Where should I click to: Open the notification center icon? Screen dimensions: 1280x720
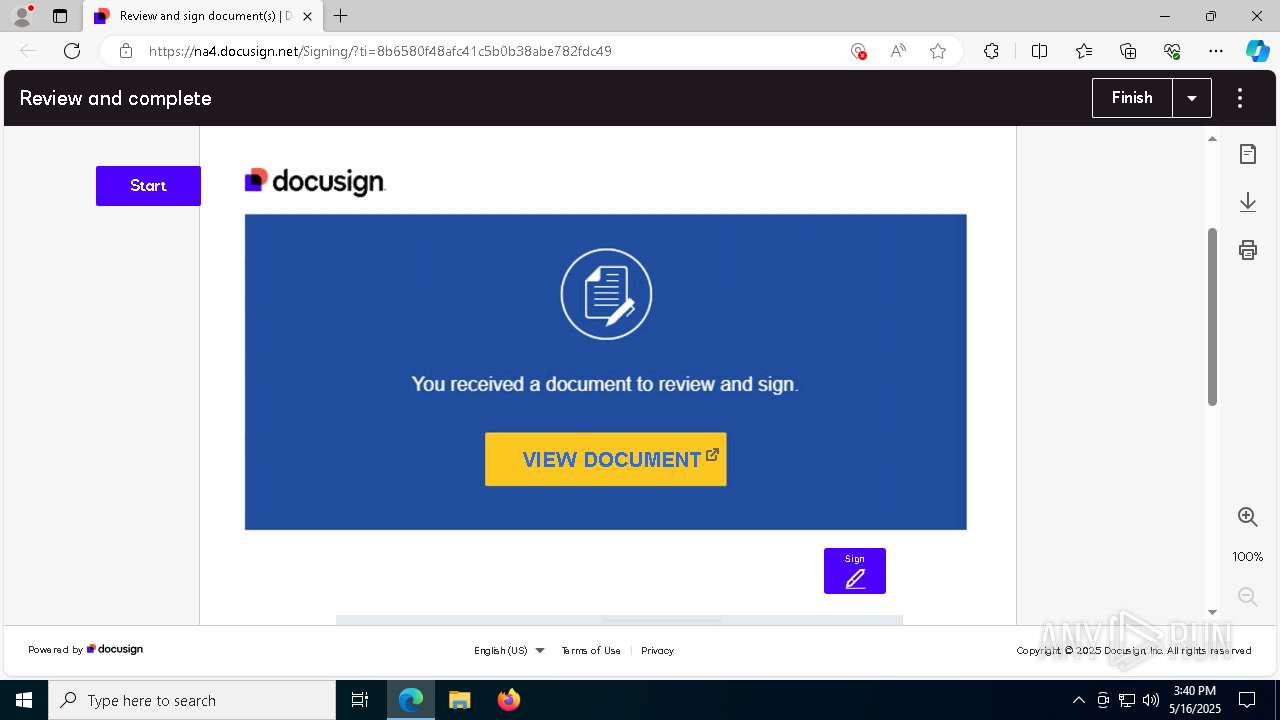(1247, 700)
